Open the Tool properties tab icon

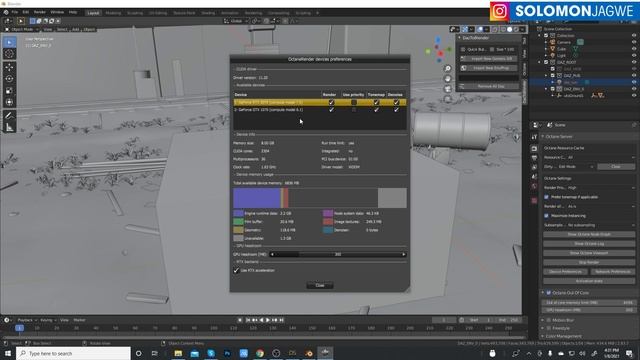(534, 137)
